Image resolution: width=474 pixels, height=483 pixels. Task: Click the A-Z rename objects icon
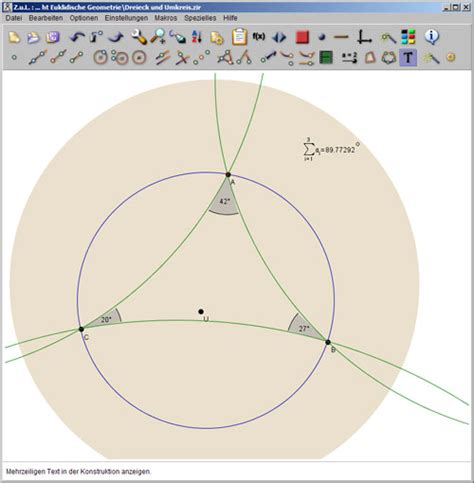click(197, 37)
